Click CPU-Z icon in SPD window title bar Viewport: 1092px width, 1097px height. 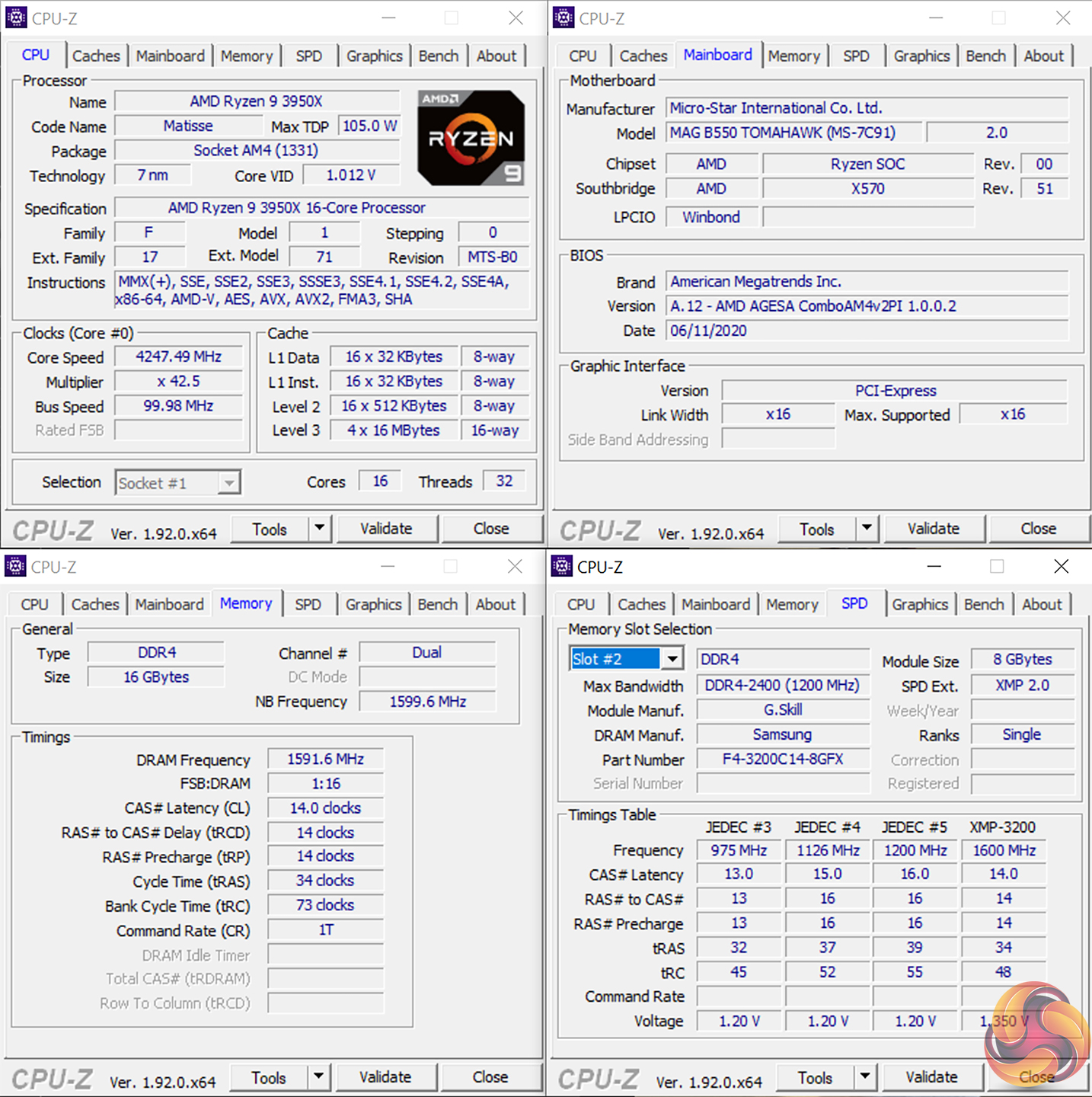tap(562, 566)
